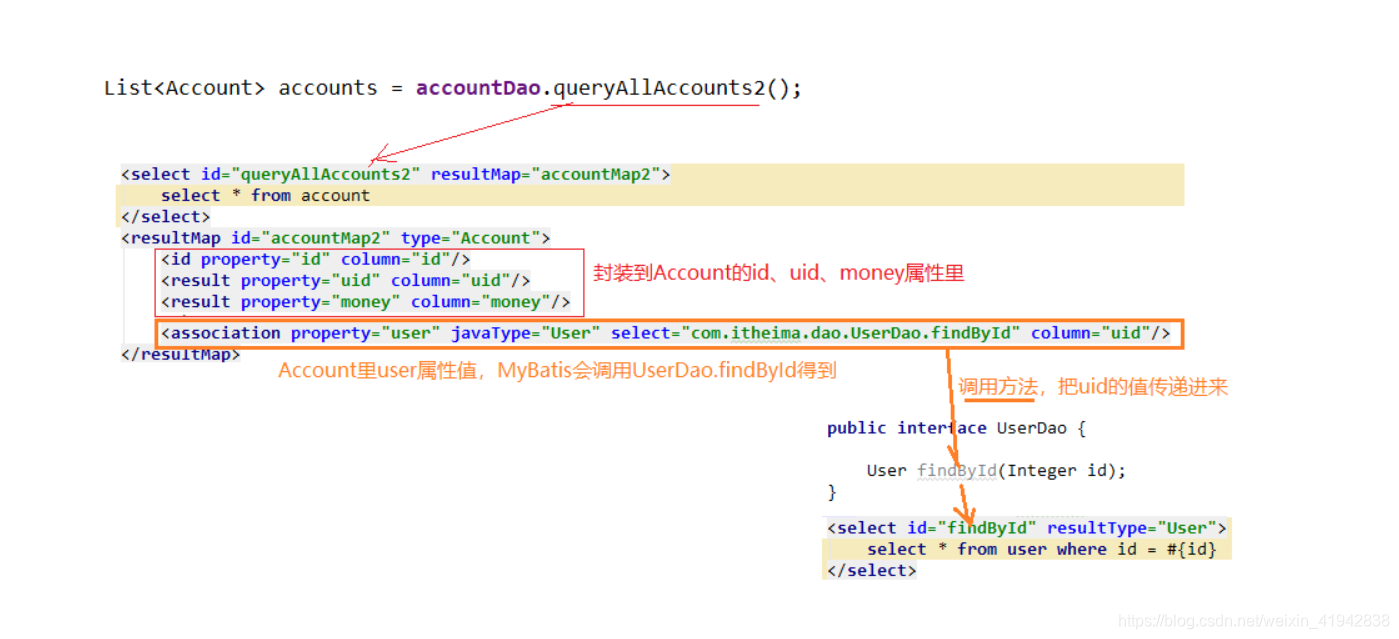Screen dimensions: 1399x639
Task: Click the result line for property "uid"
Action: [346, 280]
